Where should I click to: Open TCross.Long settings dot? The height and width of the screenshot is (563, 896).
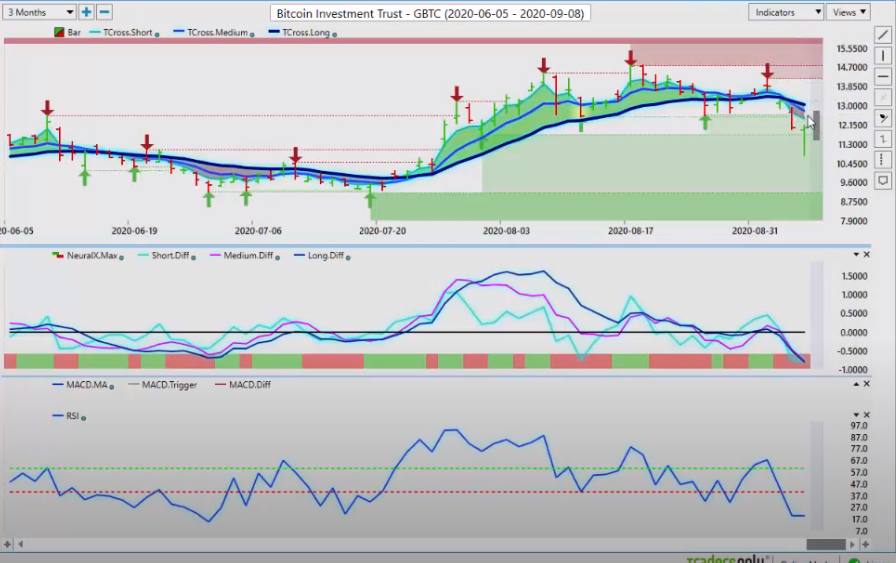point(334,35)
